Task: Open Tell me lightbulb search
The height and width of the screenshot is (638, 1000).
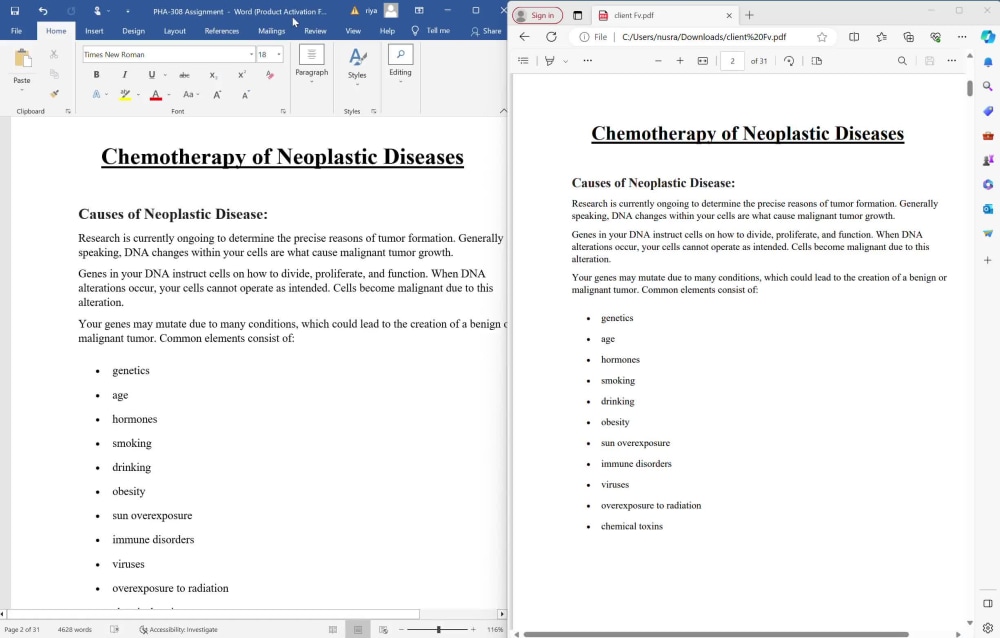Action: click(x=415, y=31)
